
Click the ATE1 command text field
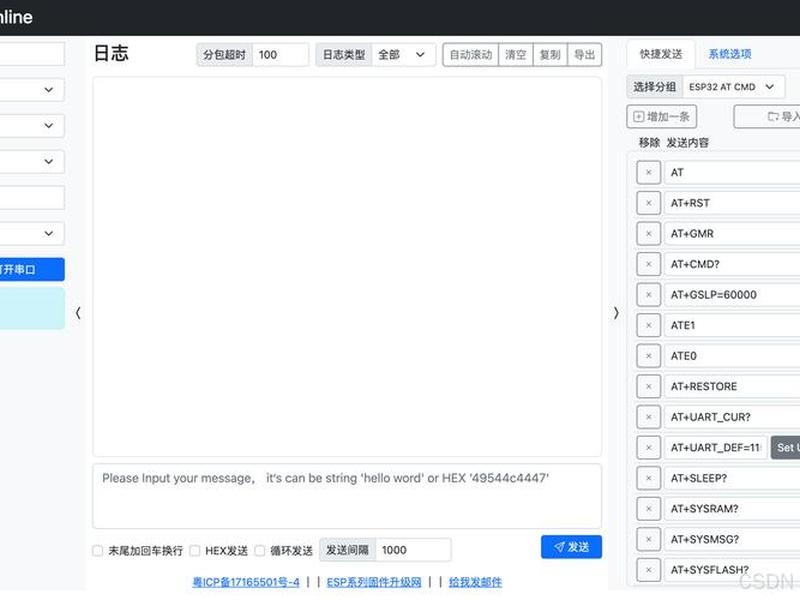pyautogui.click(x=732, y=326)
